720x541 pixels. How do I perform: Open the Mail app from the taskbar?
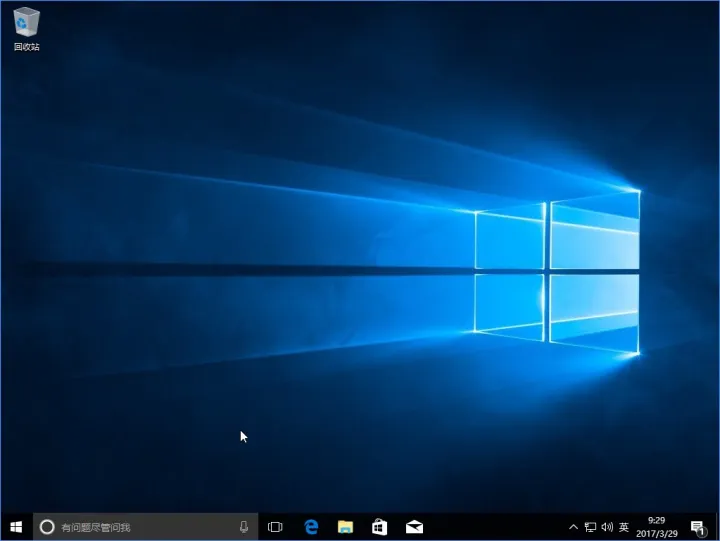click(x=414, y=527)
